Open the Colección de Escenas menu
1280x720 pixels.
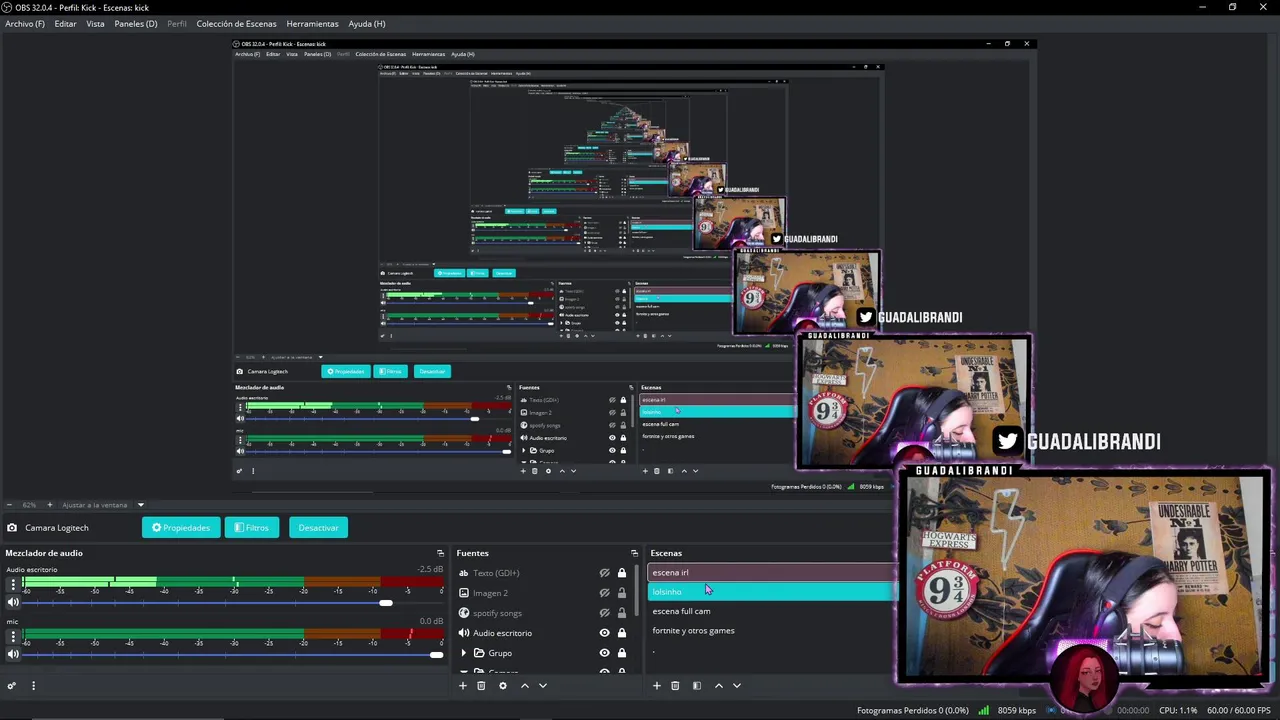pos(236,23)
